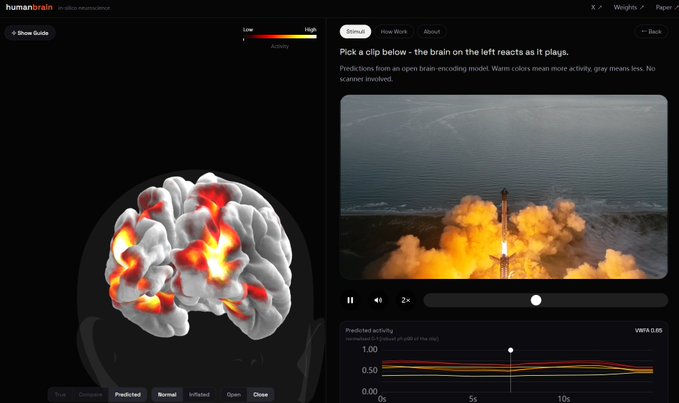Pause the playing clip
This screenshot has height=403, width=679.
pos(350,300)
